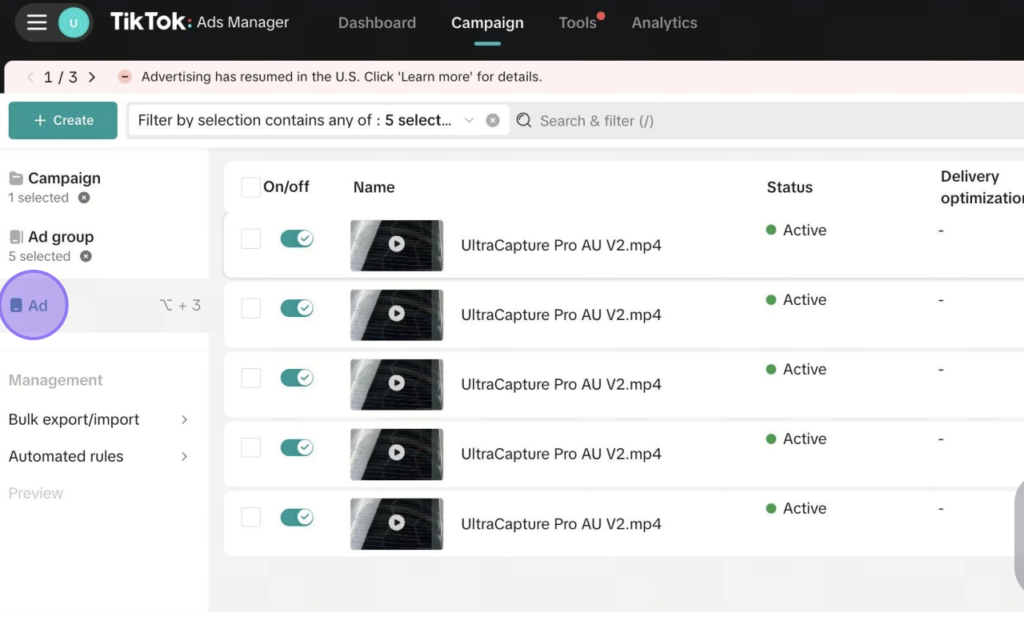Go to previous notification arrow

(x=30, y=77)
